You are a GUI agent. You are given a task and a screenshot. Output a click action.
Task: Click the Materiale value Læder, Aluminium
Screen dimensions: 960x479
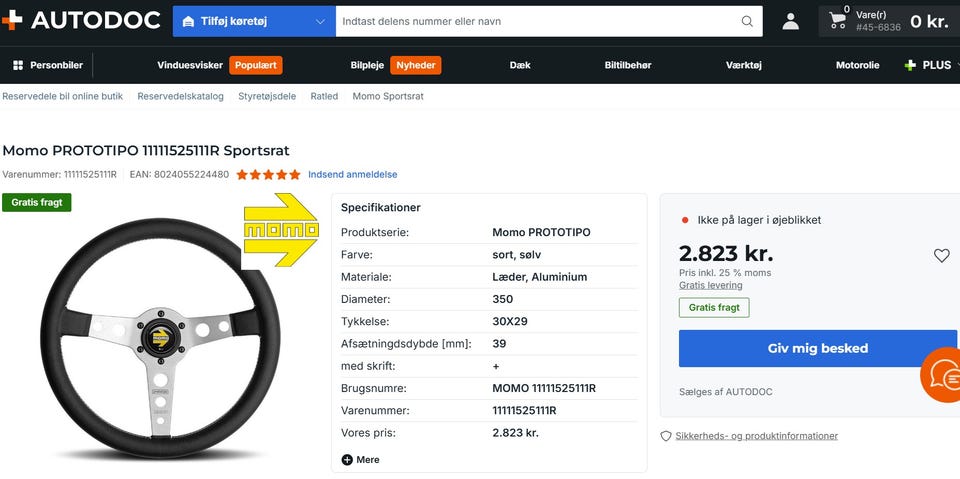(x=539, y=277)
